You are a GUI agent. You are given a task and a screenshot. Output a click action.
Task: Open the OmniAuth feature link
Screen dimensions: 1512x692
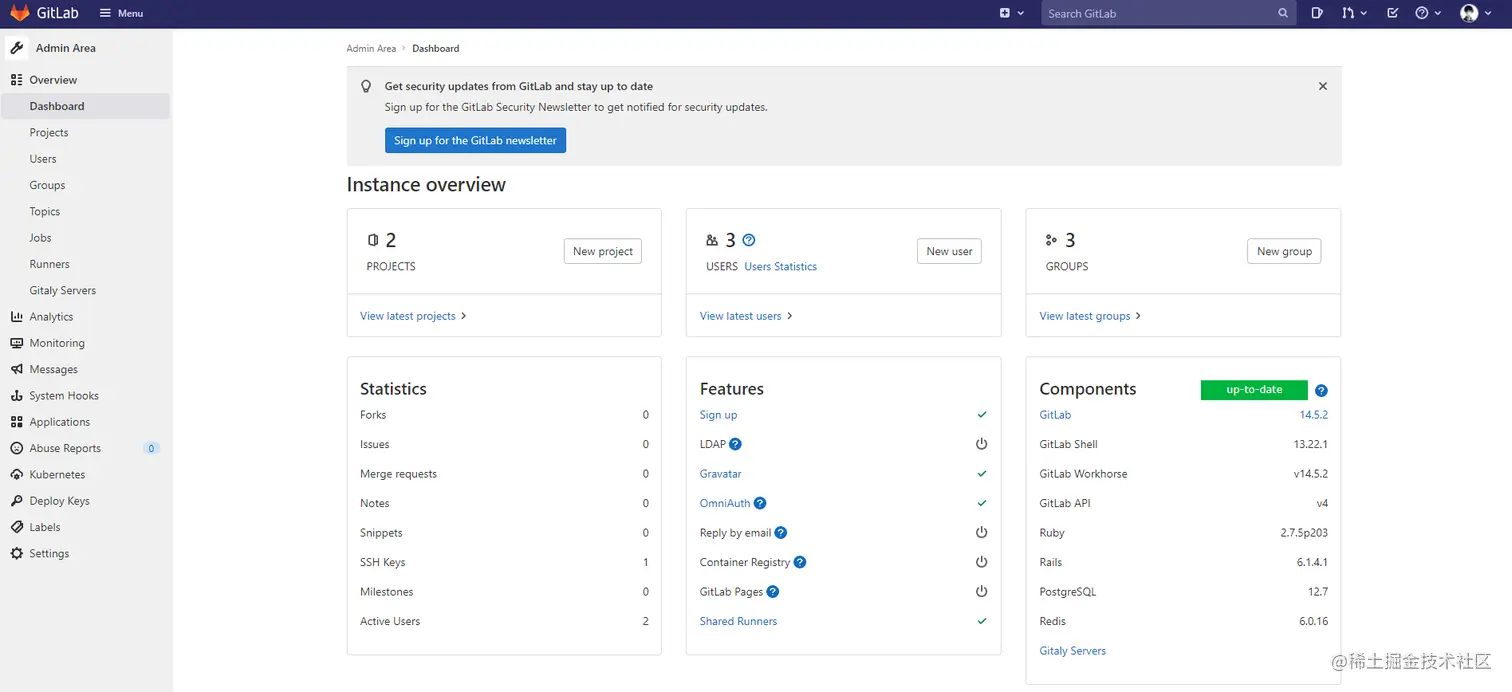click(x=725, y=503)
